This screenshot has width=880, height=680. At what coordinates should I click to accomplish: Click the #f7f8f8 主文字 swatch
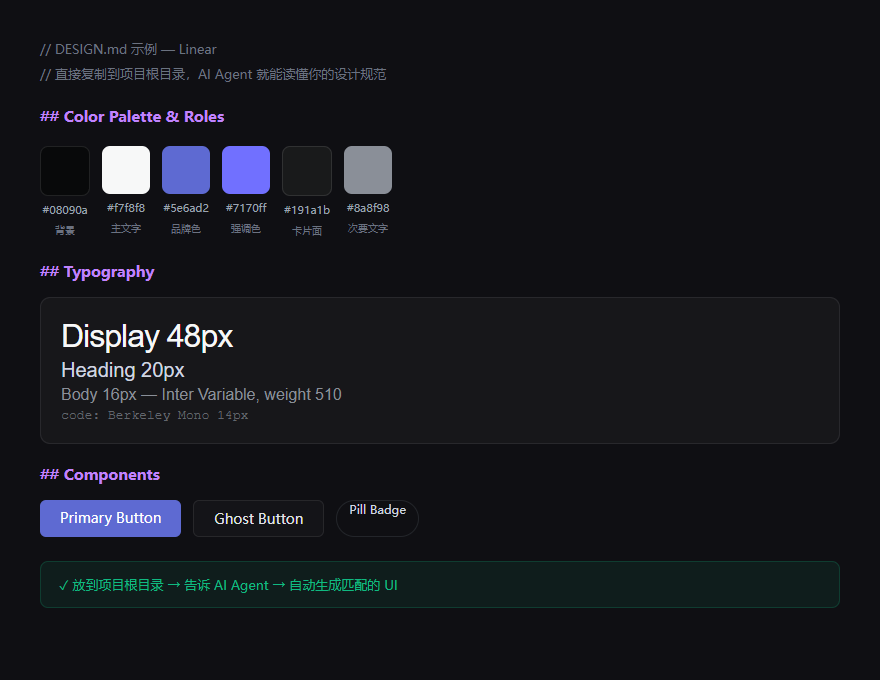tap(125, 170)
